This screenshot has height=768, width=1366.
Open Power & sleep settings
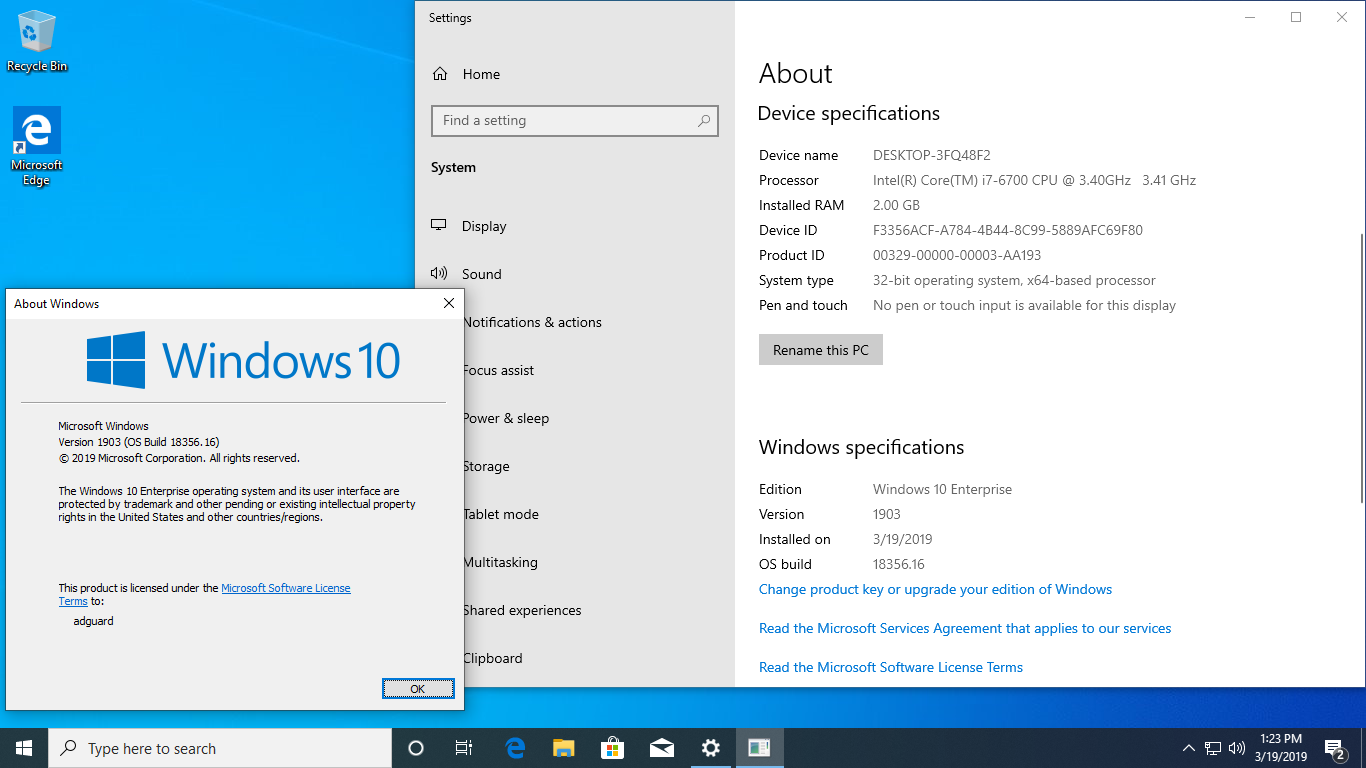[506, 418]
